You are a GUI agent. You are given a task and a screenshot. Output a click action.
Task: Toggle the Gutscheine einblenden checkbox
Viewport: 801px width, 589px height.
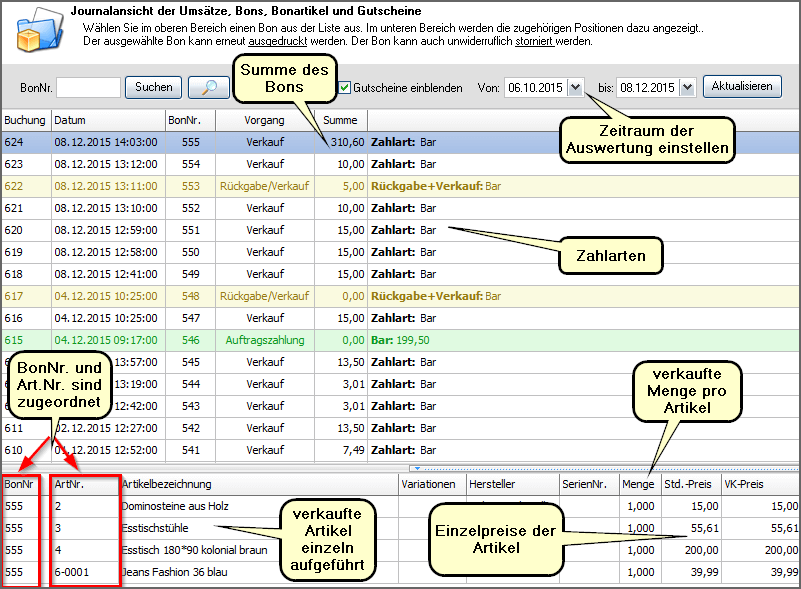pos(345,88)
